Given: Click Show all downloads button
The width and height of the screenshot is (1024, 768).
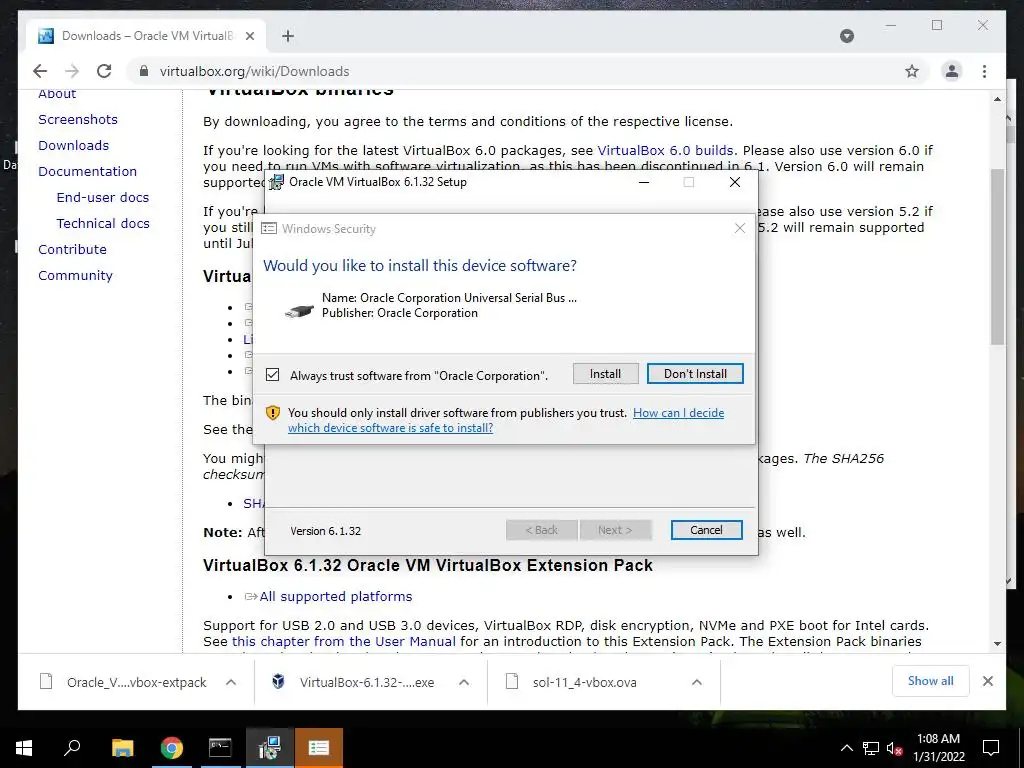Looking at the screenshot, I should 930,680.
